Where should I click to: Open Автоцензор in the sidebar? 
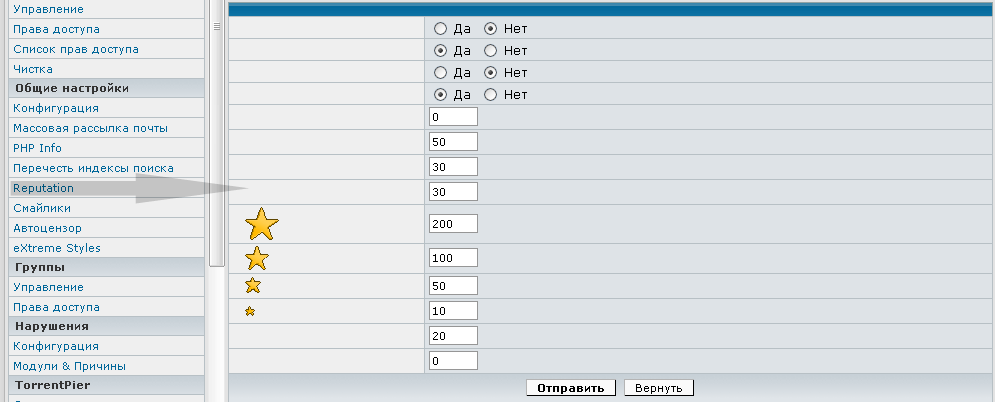pyautogui.click(x=47, y=227)
